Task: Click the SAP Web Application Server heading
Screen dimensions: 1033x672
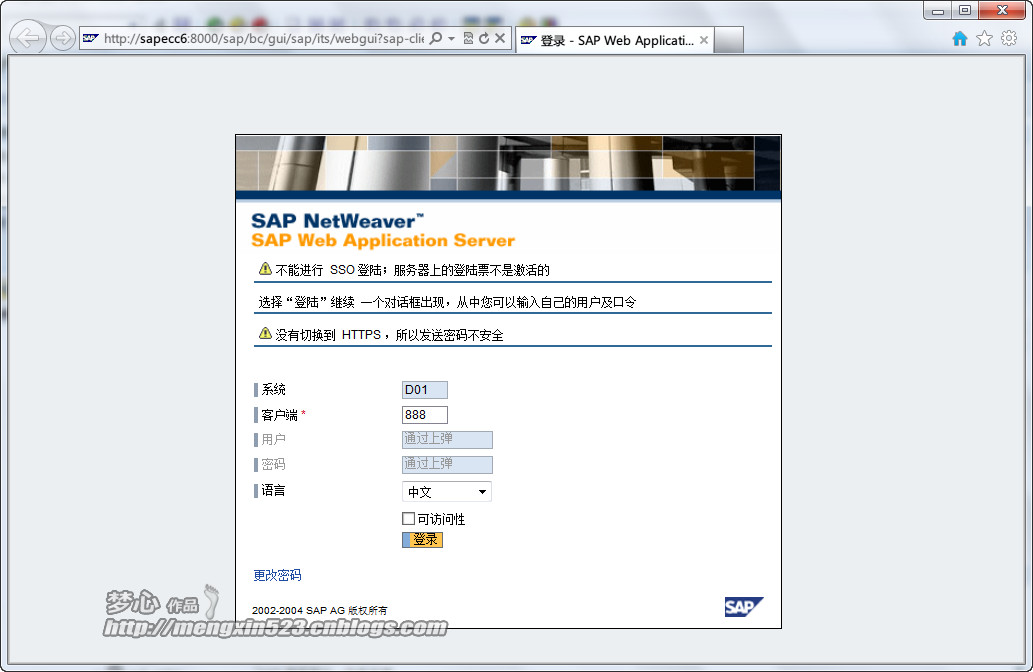Action: pyautogui.click(x=383, y=240)
